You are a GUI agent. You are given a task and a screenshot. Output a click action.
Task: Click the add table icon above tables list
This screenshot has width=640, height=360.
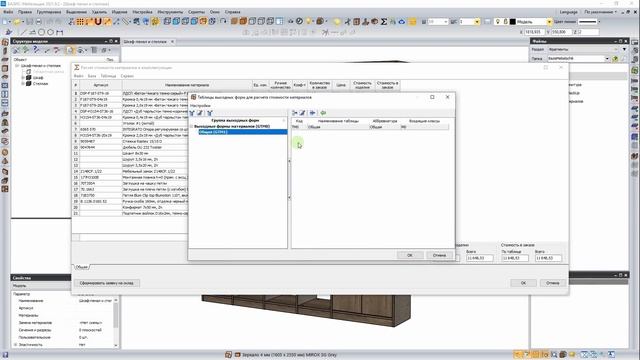295,113
